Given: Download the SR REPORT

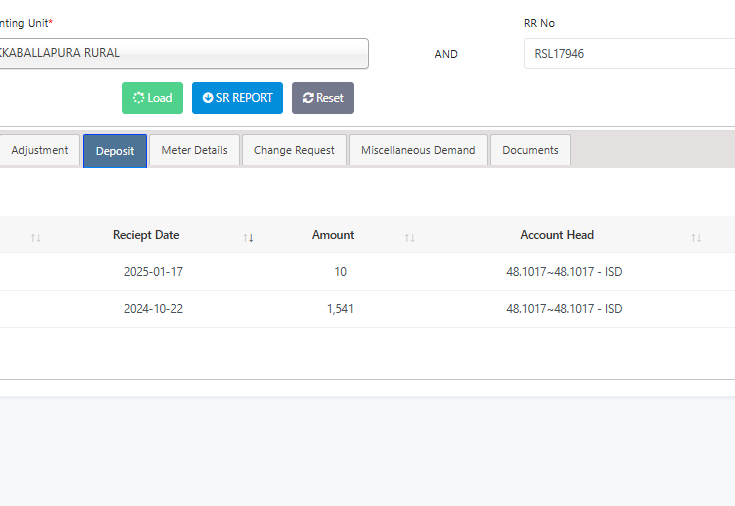Looking at the screenshot, I should coord(237,98).
